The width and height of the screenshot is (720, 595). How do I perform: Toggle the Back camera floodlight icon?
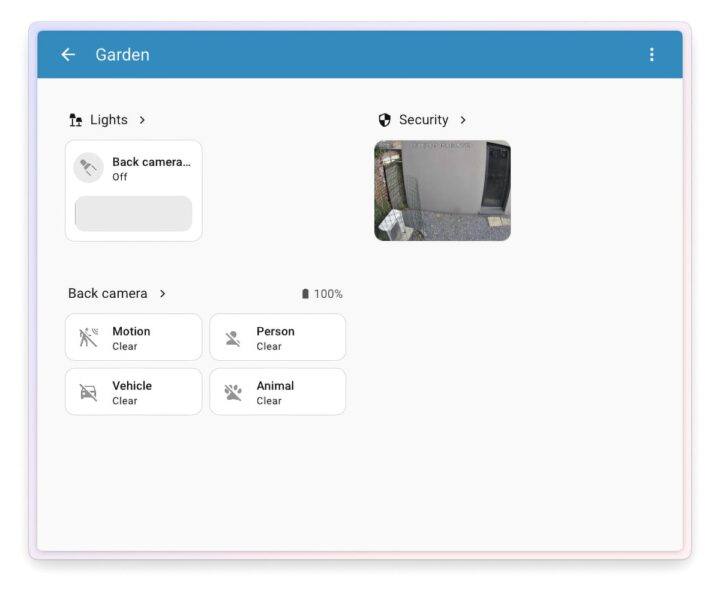click(x=88, y=168)
